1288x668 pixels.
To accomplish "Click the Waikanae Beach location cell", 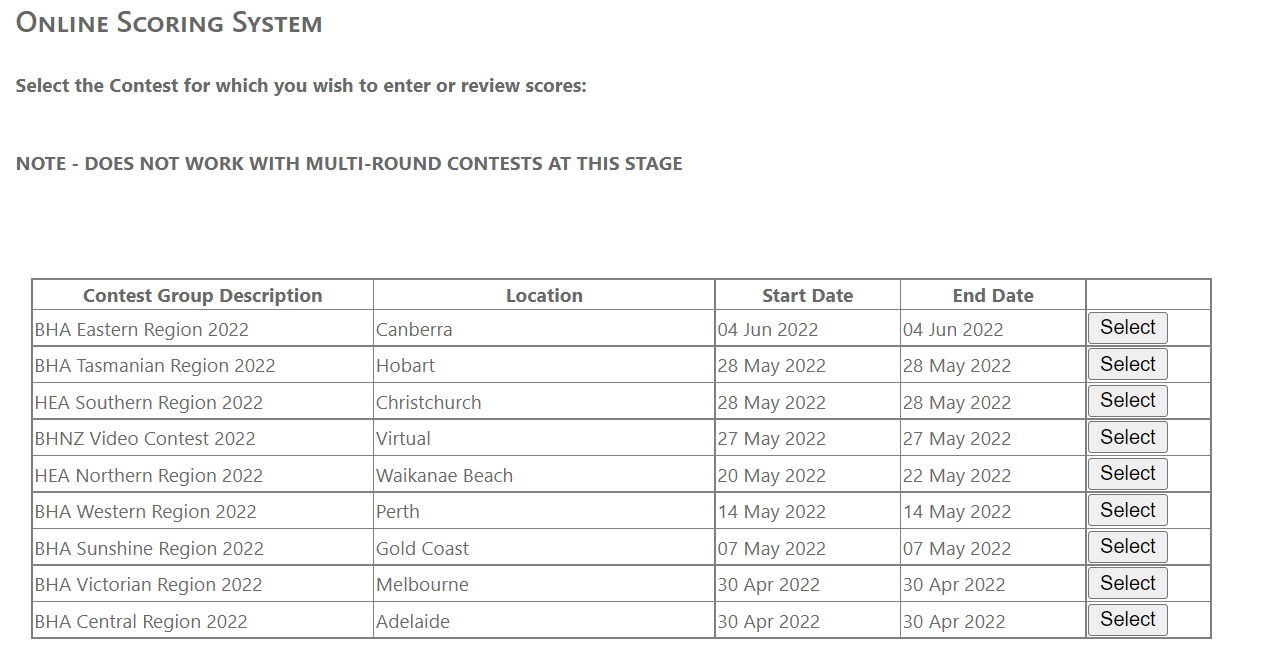I will [444, 476].
